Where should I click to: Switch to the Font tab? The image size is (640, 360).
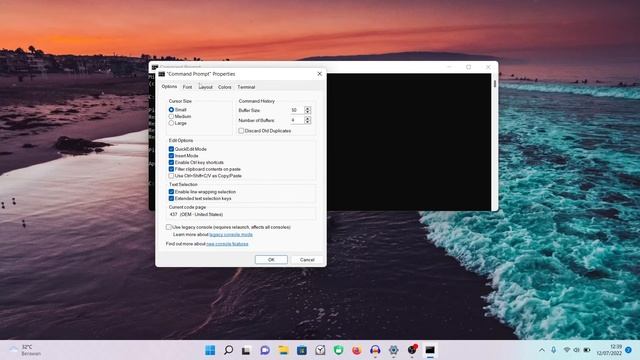[187, 87]
